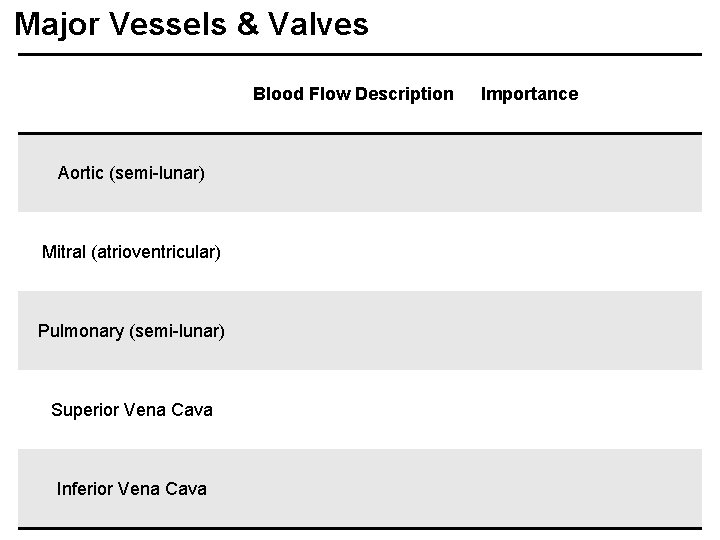Click the table's bottom border line

tap(360, 528)
